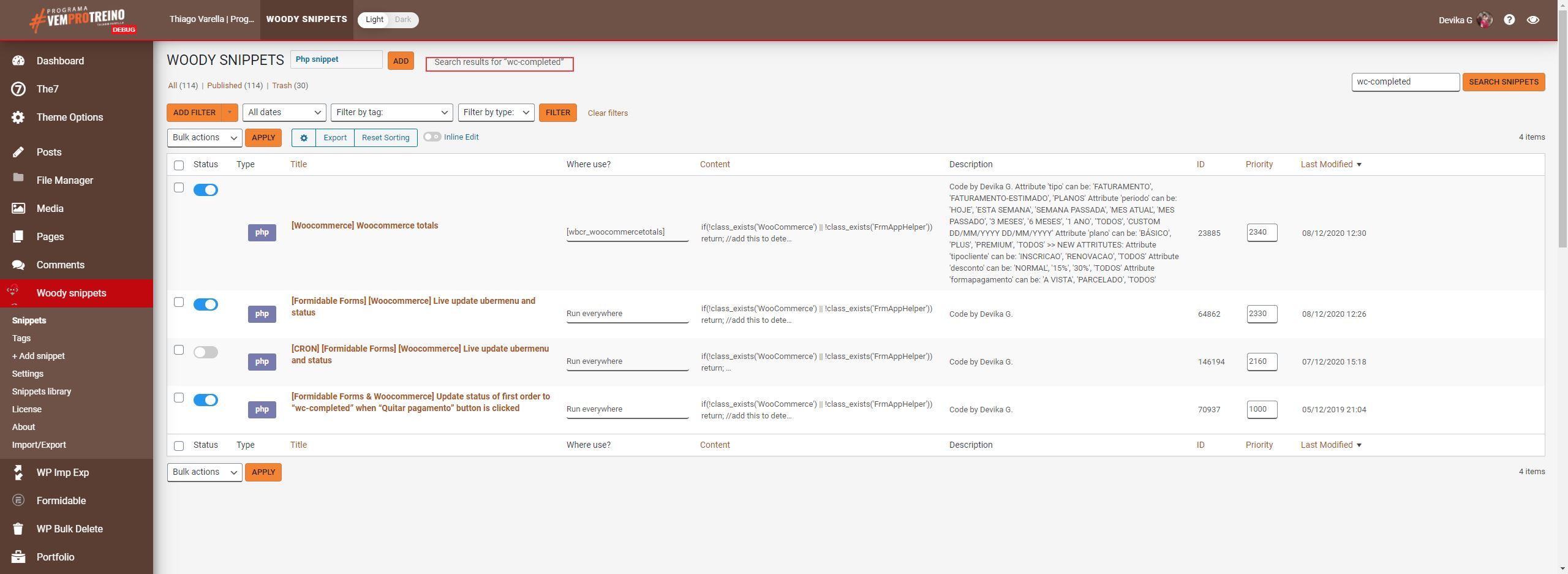Click the The7 theme icon
Screen dimensions: 1568x574
[x=18, y=89]
